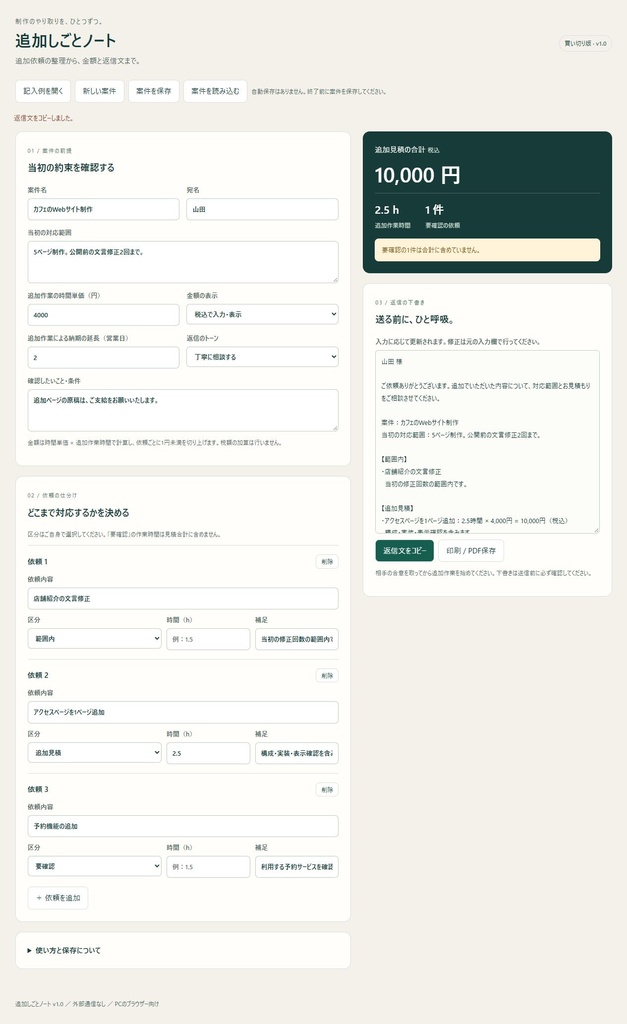This screenshot has width=627, height=1024.
Task: Add another request with ＋ 依頼を追加
Action: pyautogui.click(x=58, y=898)
